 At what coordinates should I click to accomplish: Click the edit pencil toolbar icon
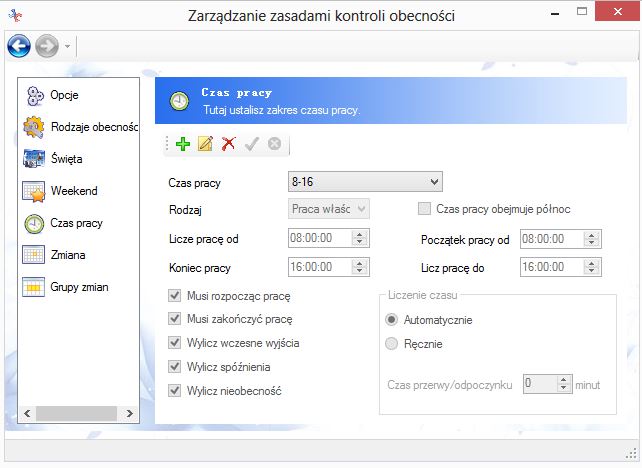point(205,145)
